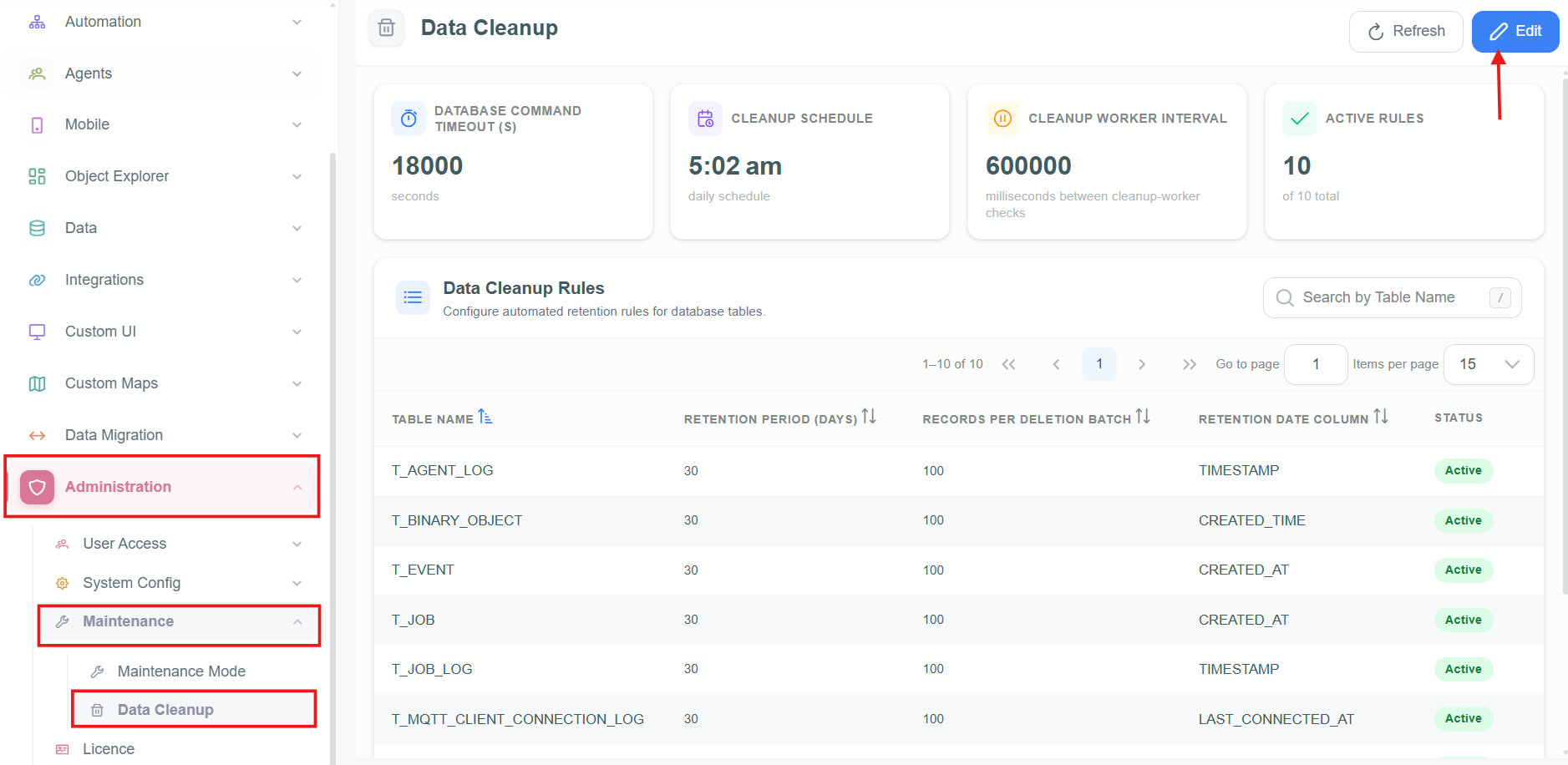Image resolution: width=1568 pixels, height=765 pixels.
Task: Collapse the Maintenance submenu chevron
Action: (x=297, y=621)
